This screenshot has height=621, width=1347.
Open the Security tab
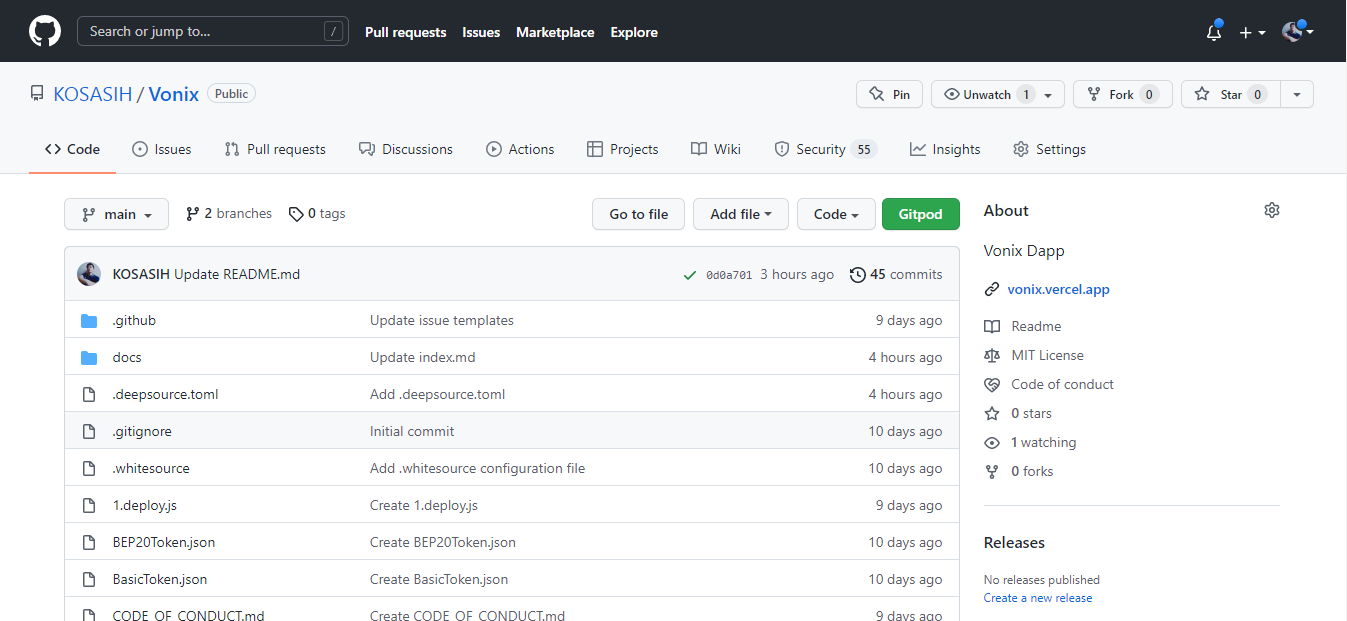pos(825,149)
